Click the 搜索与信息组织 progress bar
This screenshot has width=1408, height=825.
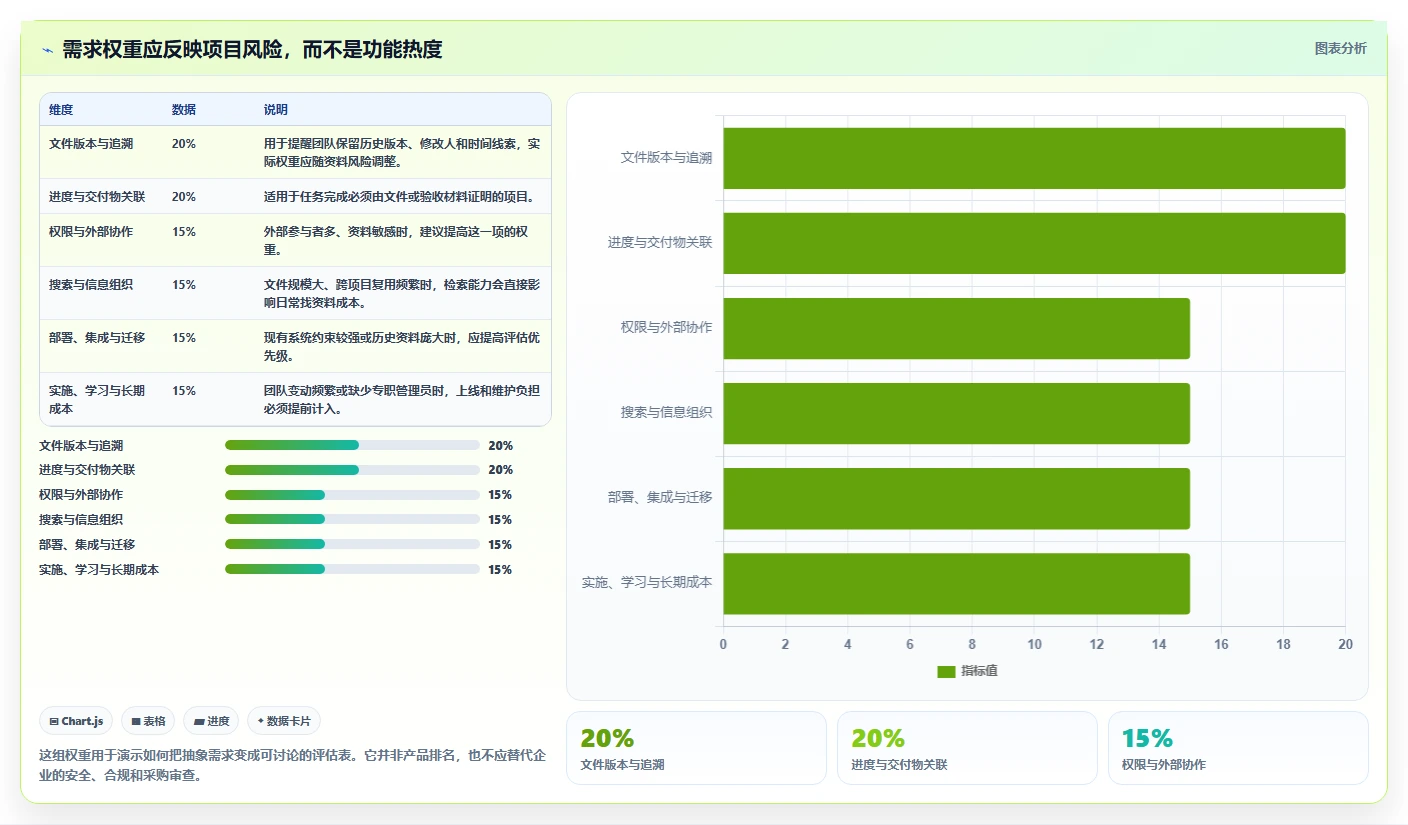coord(352,520)
